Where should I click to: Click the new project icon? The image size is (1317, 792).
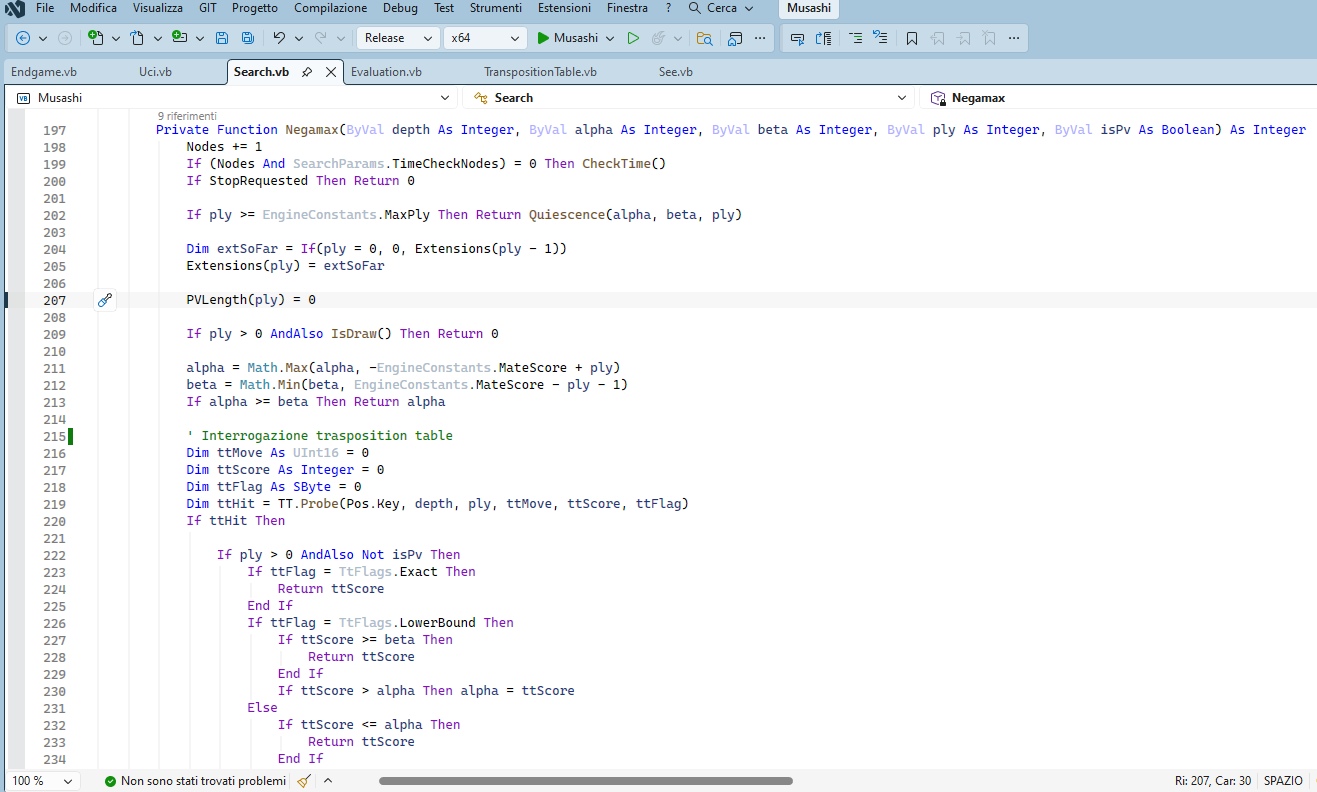click(96, 38)
